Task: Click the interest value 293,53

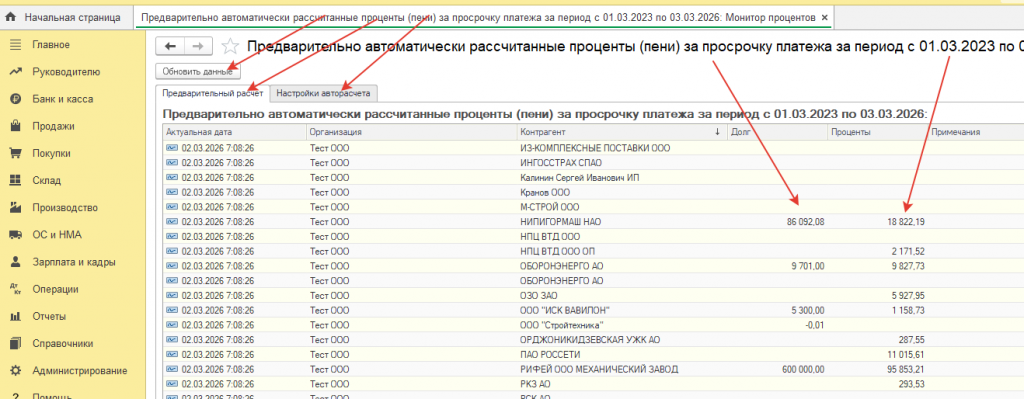Action: (x=912, y=384)
